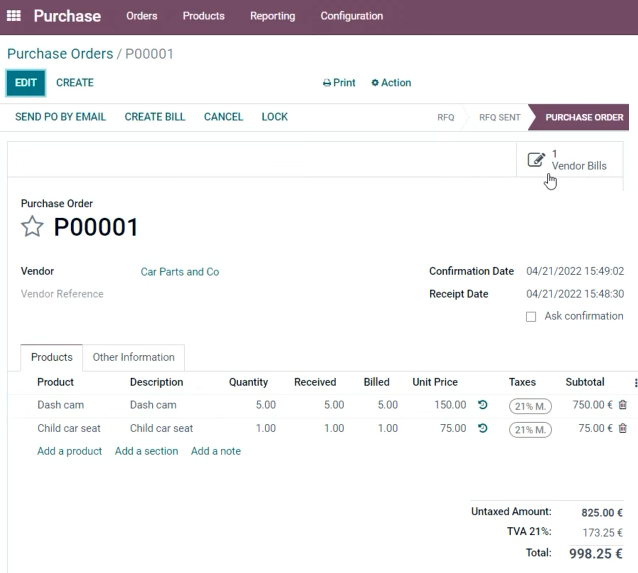Viewport: 638px width, 573px height.
Task: Open the Print dropdown menu
Action: (x=339, y=83)
